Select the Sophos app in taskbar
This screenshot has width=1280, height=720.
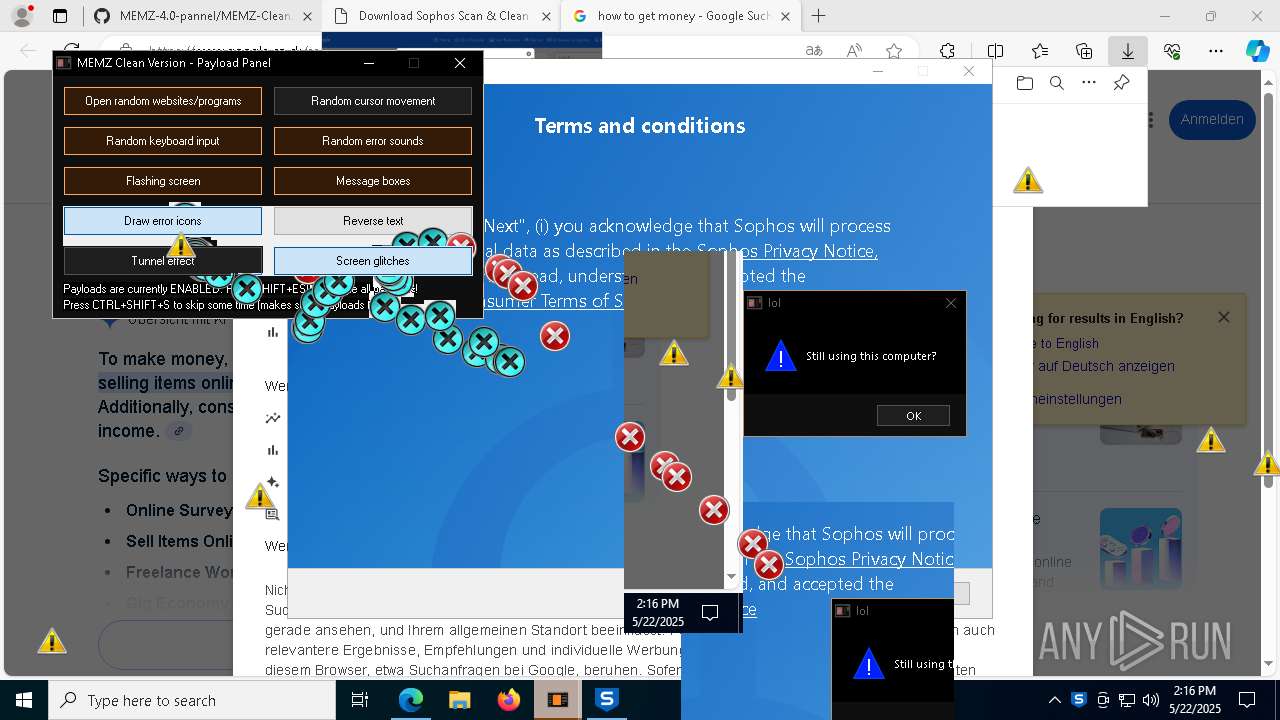coord(606,700)
